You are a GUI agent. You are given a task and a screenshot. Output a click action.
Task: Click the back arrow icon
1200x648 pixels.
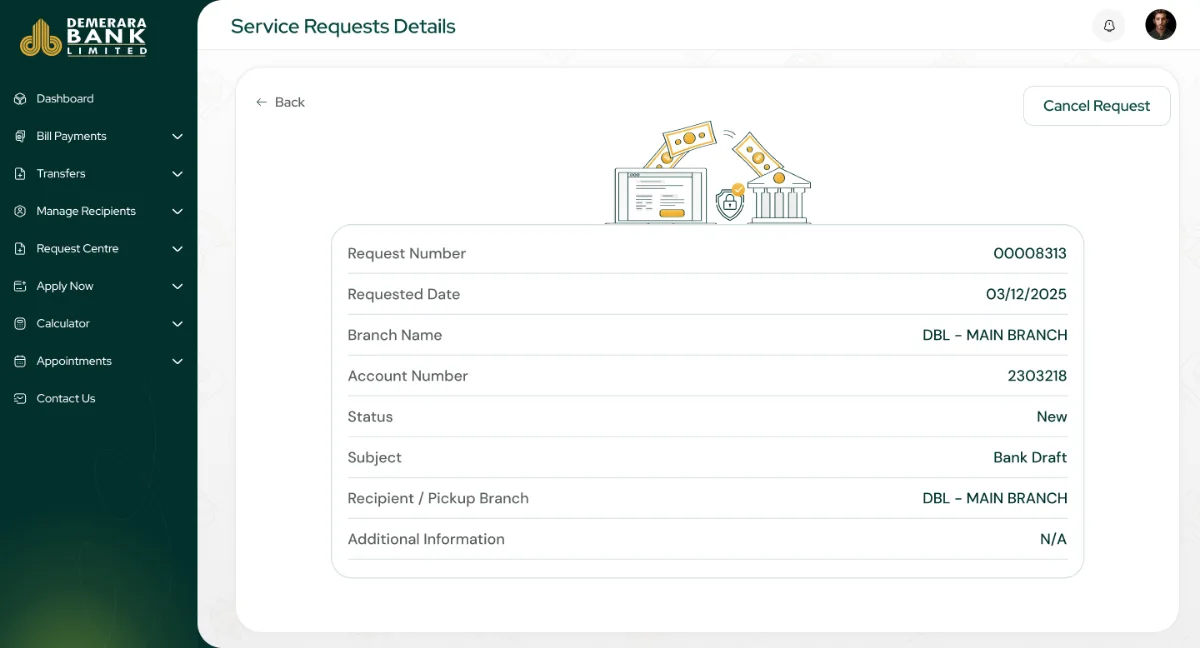[262, 102]
